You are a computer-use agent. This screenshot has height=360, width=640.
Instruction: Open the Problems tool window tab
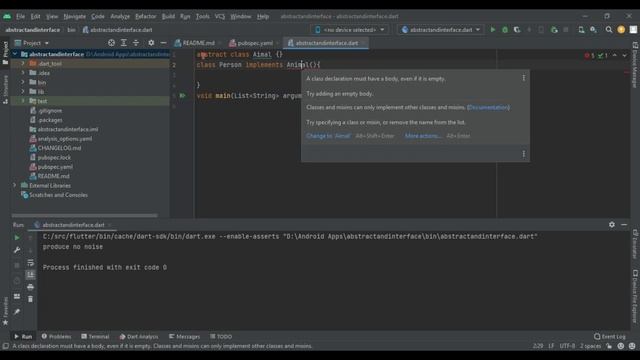pos(56,337)
